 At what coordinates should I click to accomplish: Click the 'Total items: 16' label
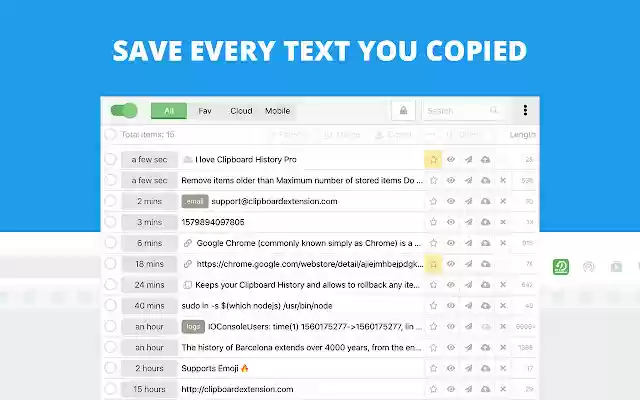148,135
